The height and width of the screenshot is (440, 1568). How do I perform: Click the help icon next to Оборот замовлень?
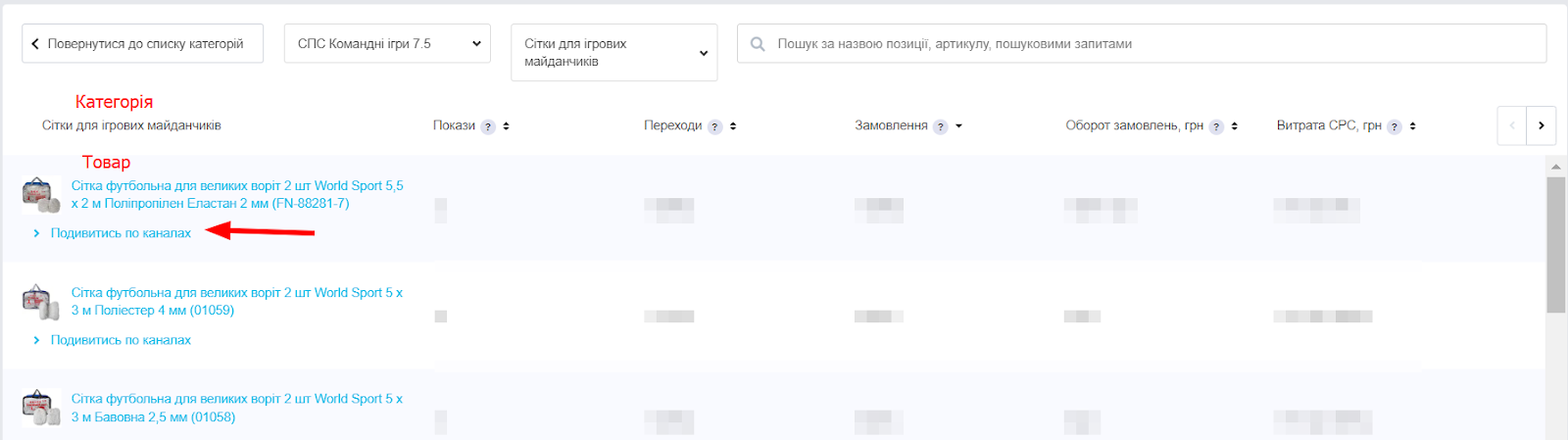point(1217,126)
